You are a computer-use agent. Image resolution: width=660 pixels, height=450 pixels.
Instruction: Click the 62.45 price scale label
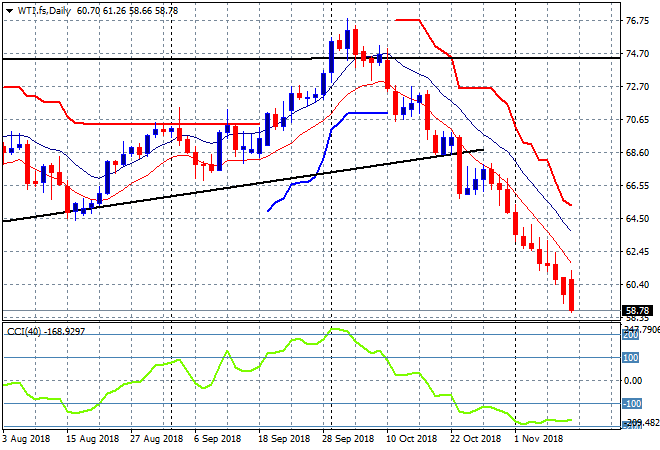637,252
